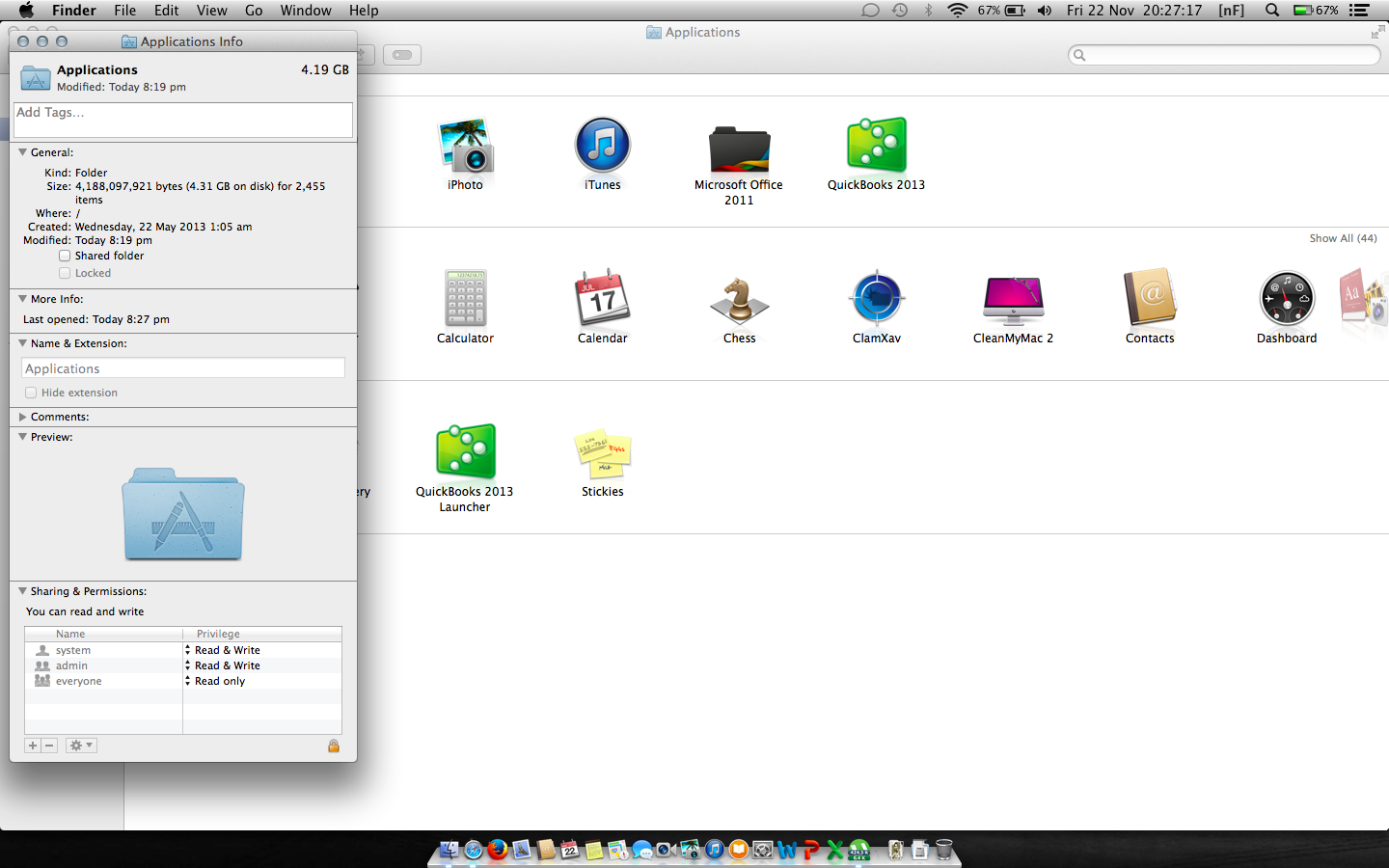Launch Firefox from the Dock
The image size is (1389, 868).
(498, 850)
